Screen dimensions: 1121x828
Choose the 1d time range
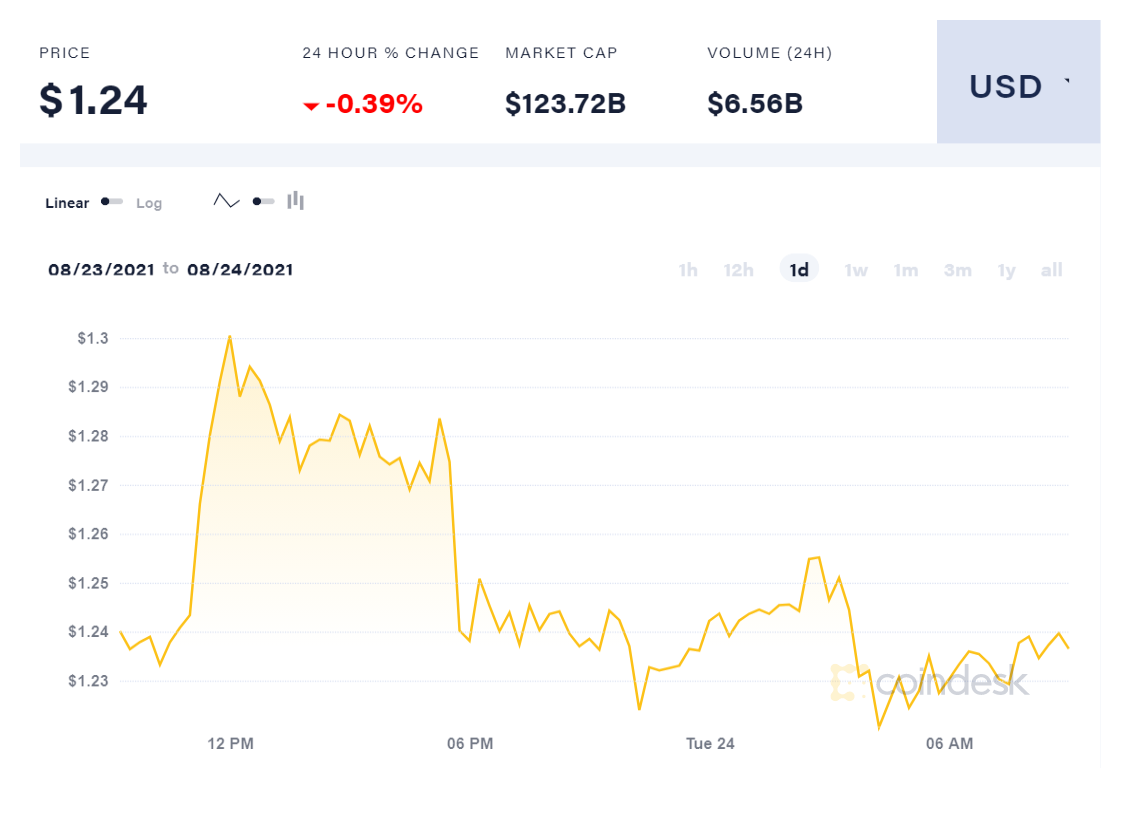coord(799,270)
